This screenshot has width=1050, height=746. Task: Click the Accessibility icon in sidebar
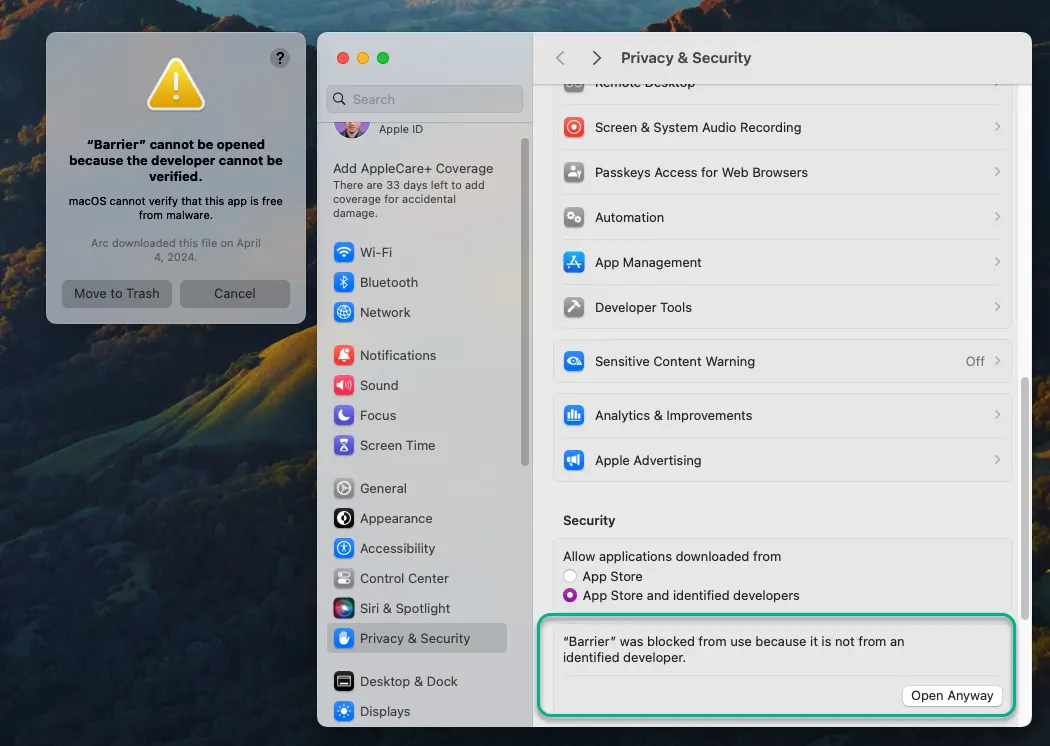coord(344,548)
